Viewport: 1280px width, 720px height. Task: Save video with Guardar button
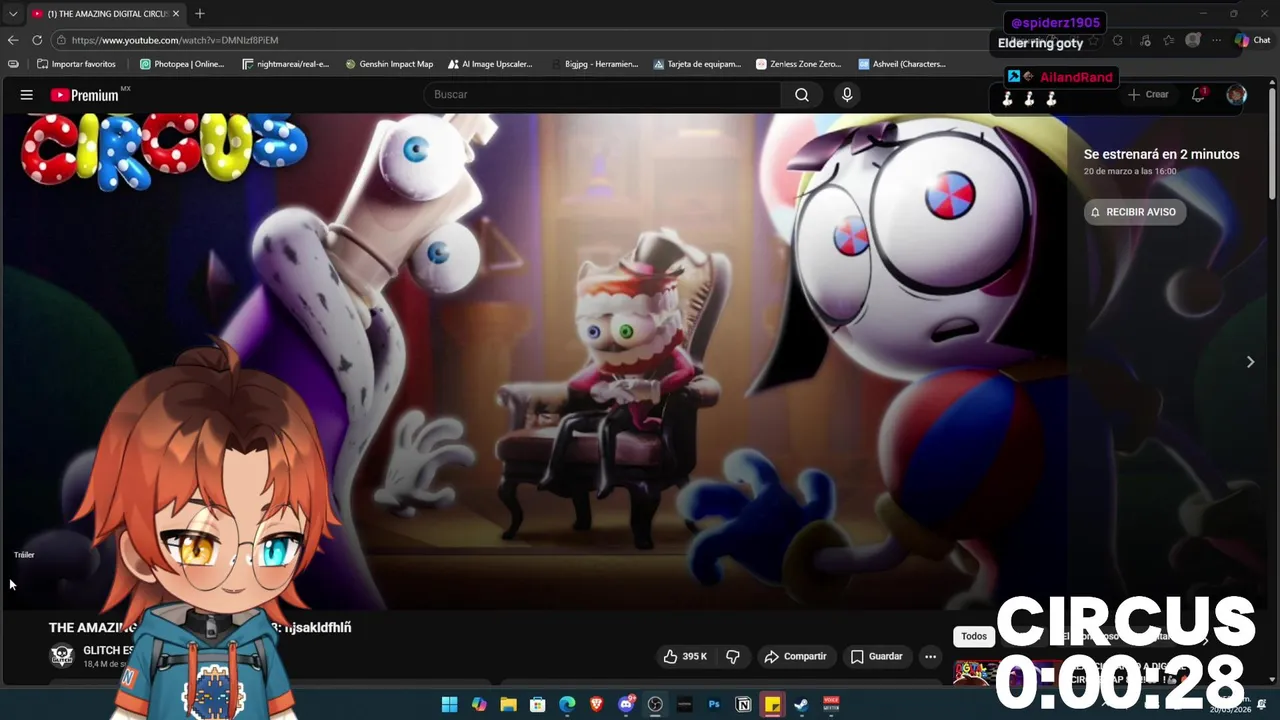(x=876, y=657)
